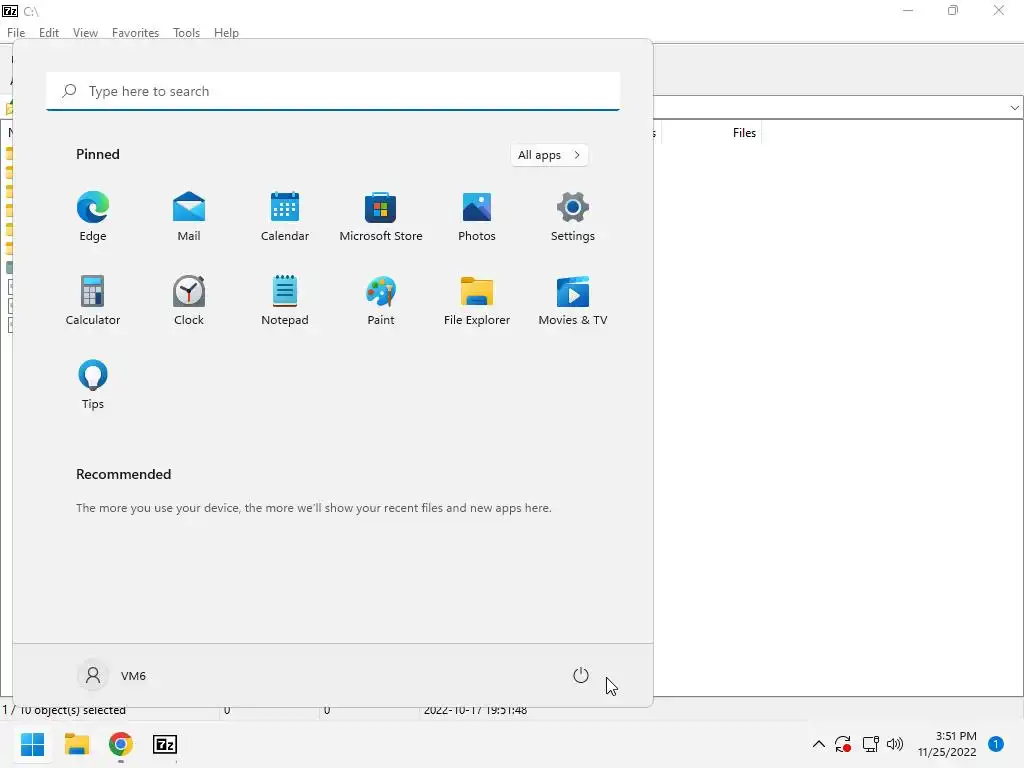Open Settings from pinned apps
Viewport: 1024px width, 768px height.
point(573,217)
